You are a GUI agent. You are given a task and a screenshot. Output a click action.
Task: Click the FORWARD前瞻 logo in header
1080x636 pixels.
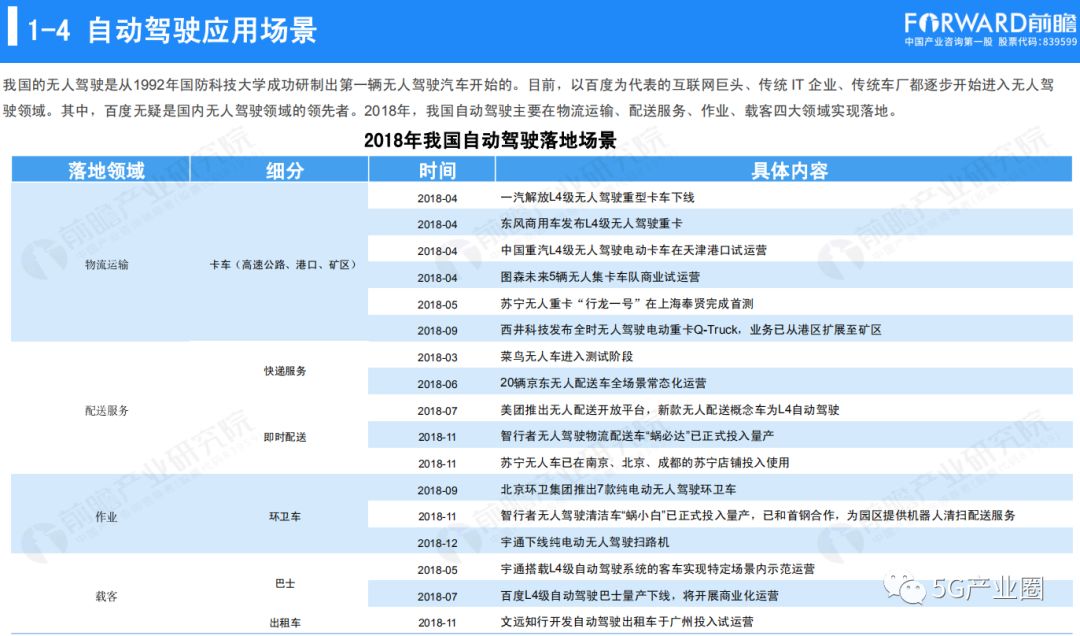tap(990, 23)
